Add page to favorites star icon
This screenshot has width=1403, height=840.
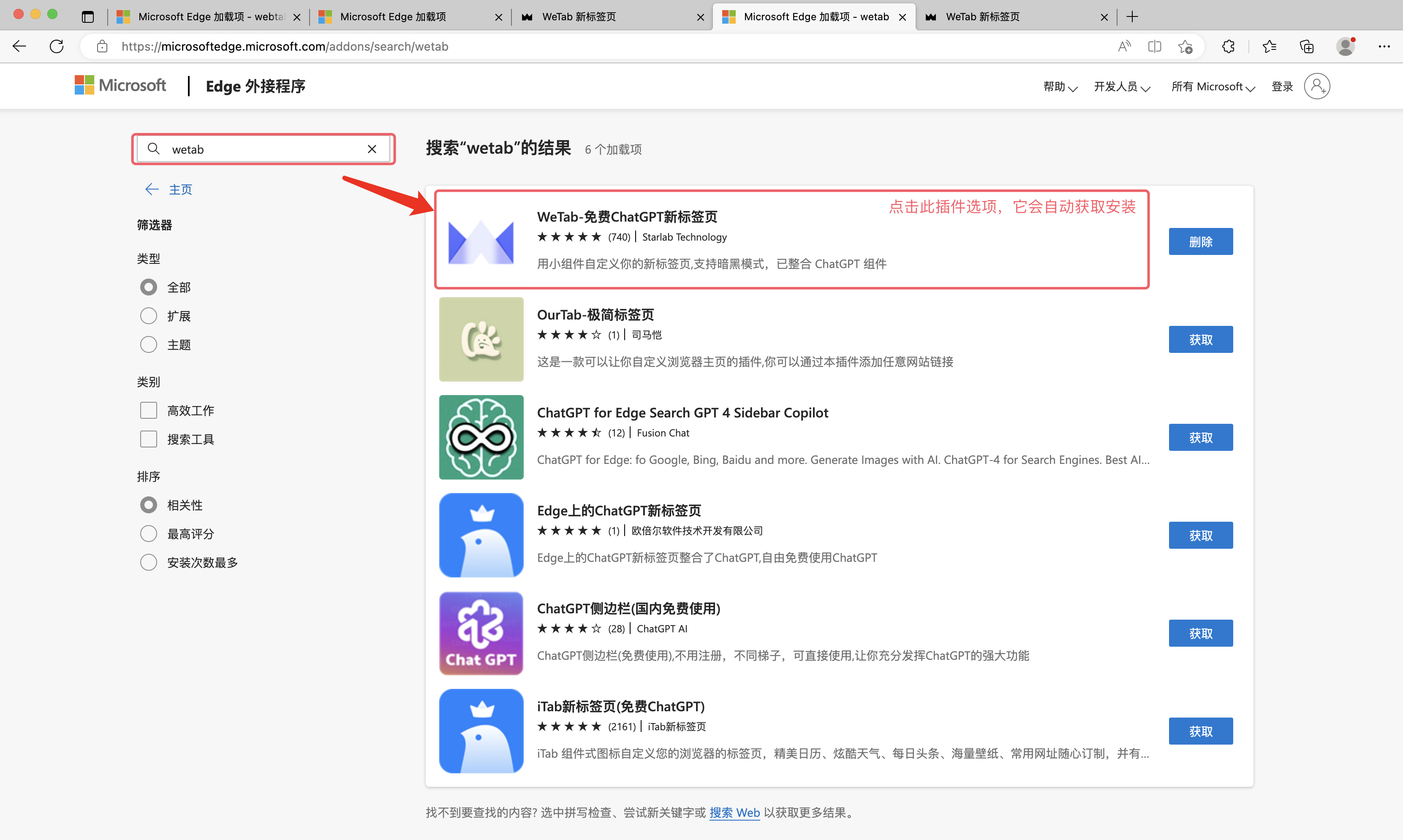point(1185,46)
